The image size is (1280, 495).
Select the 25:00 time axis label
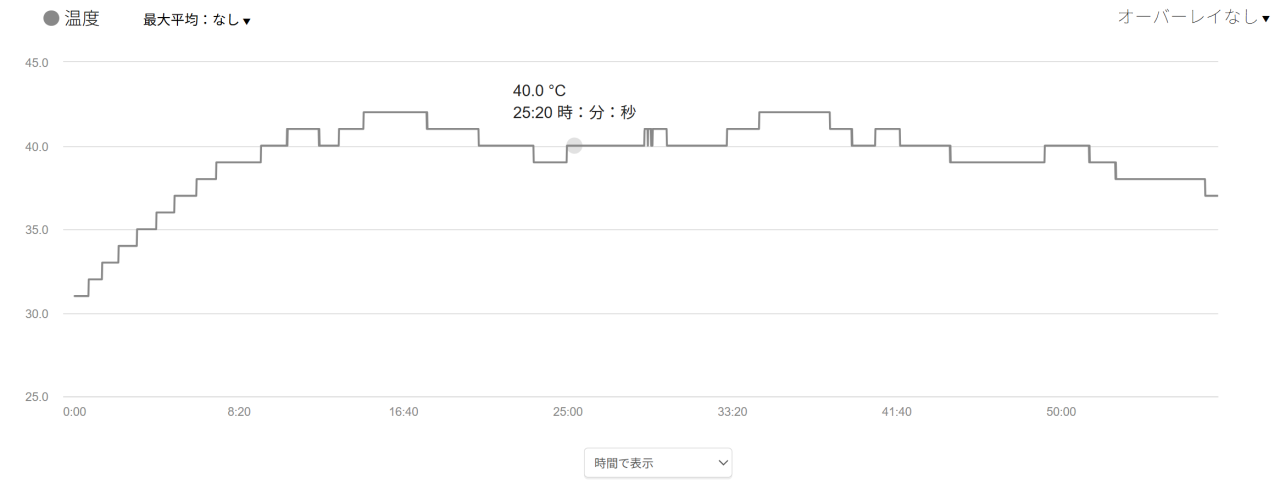[568, 412]
